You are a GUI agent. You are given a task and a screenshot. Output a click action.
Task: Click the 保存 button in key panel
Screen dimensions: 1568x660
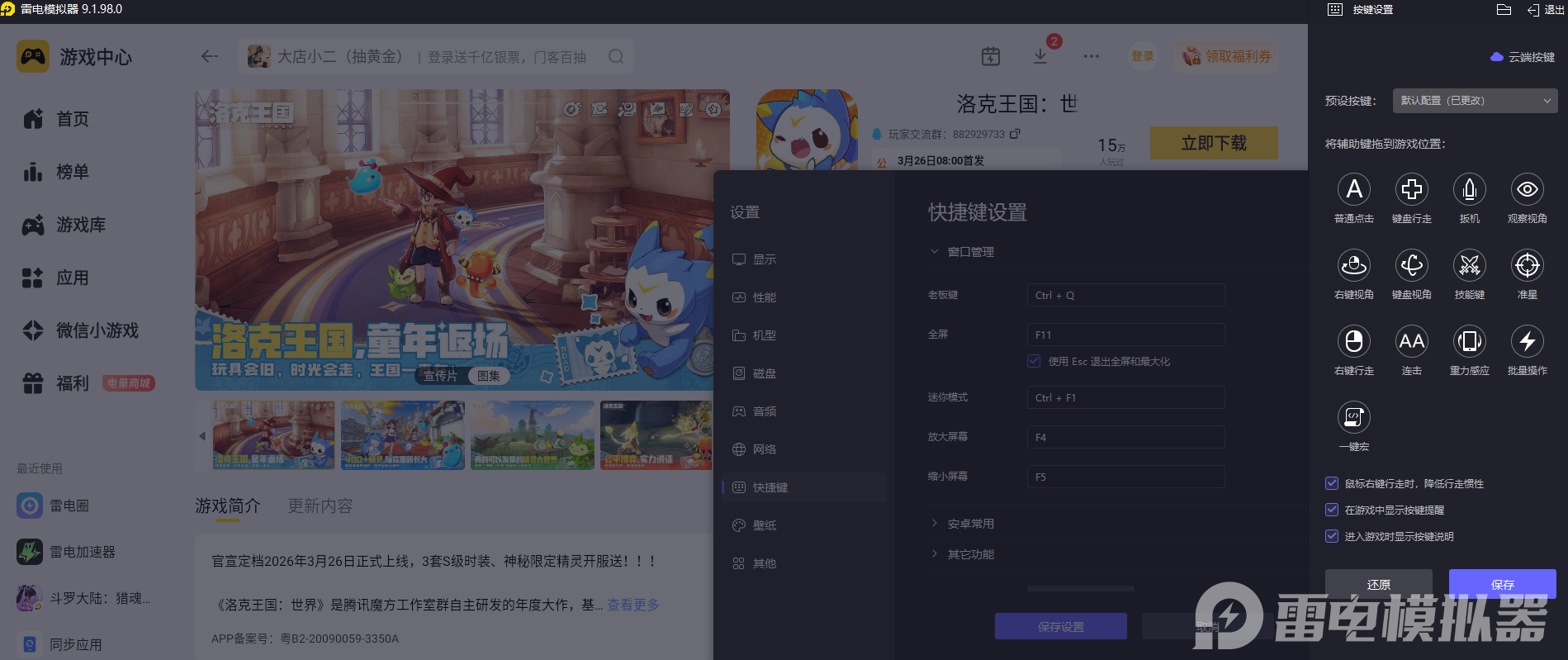[x=1503, y=584]
